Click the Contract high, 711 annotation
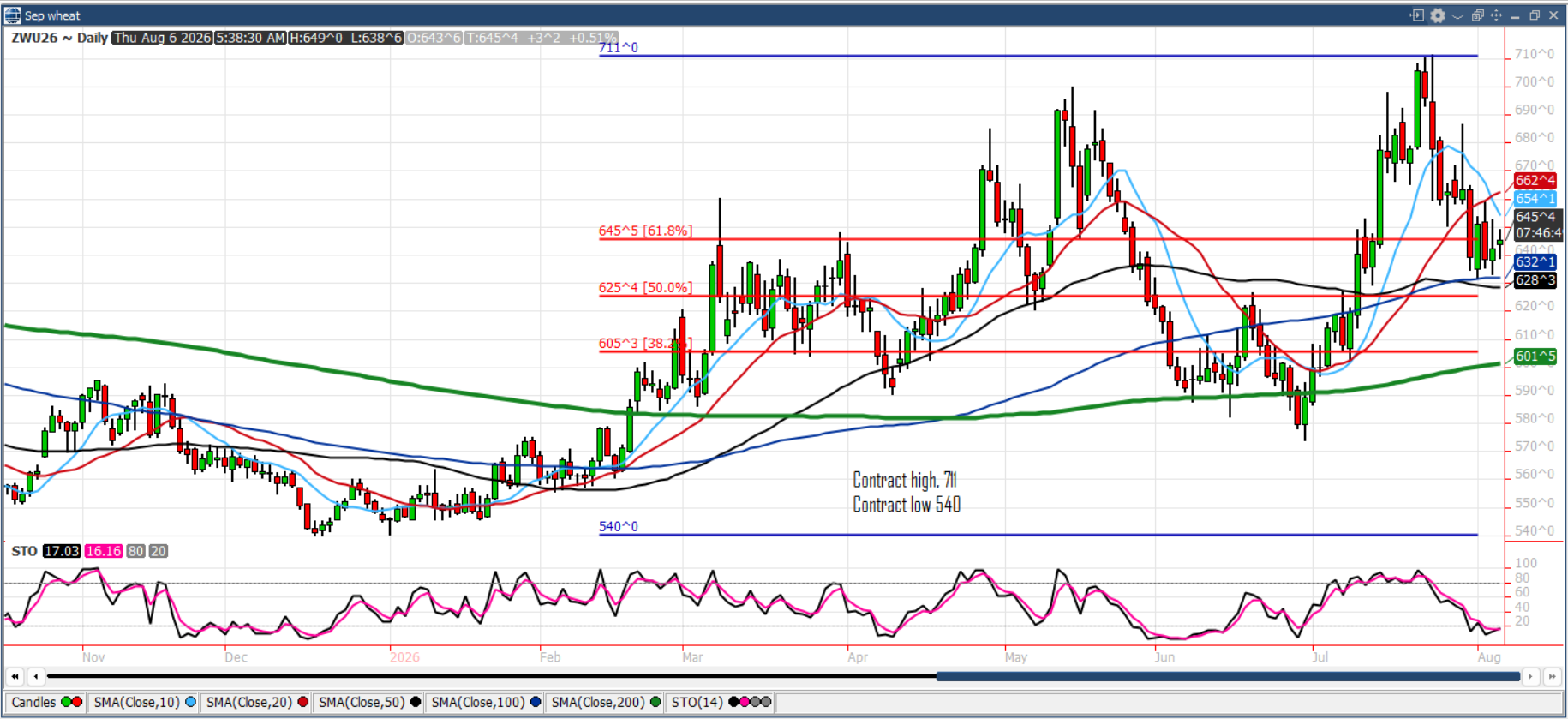The image size is (1568, 719). [x=905, y=480]
